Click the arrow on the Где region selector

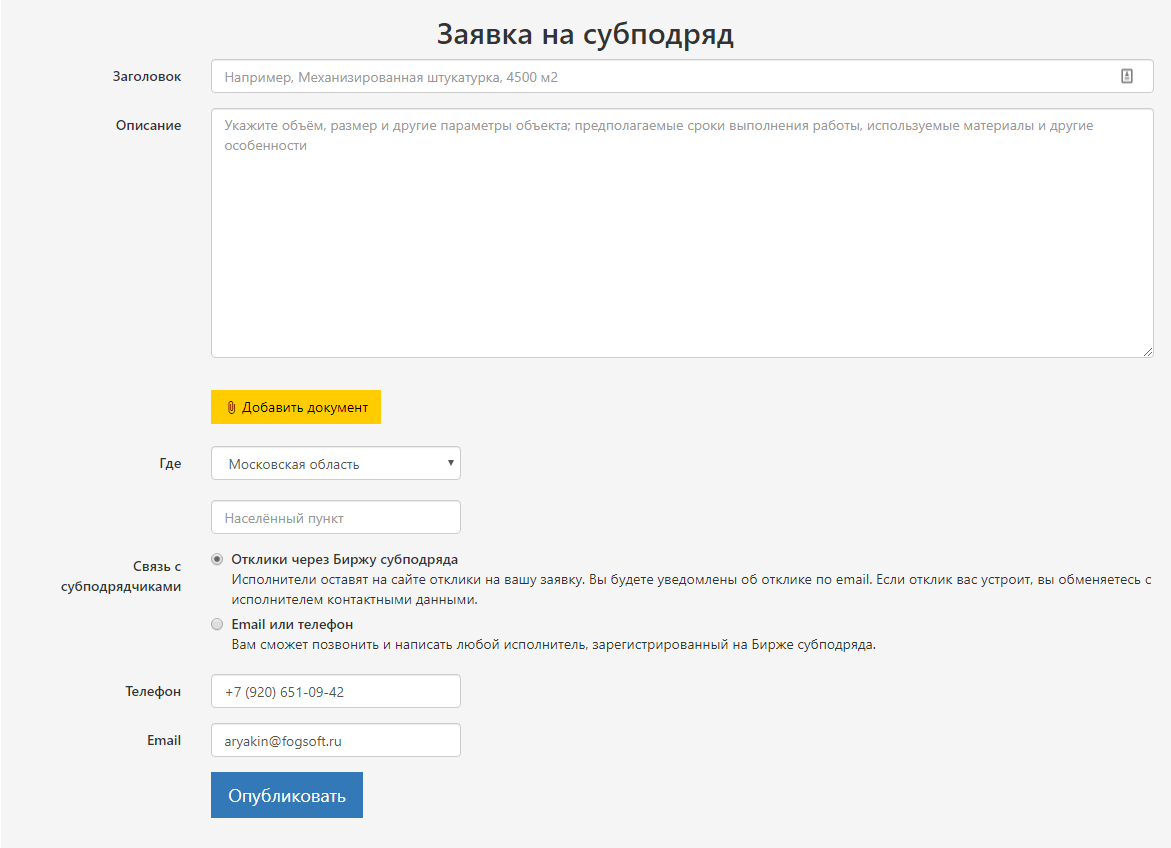pyautogui.click(x=451, y=463)
